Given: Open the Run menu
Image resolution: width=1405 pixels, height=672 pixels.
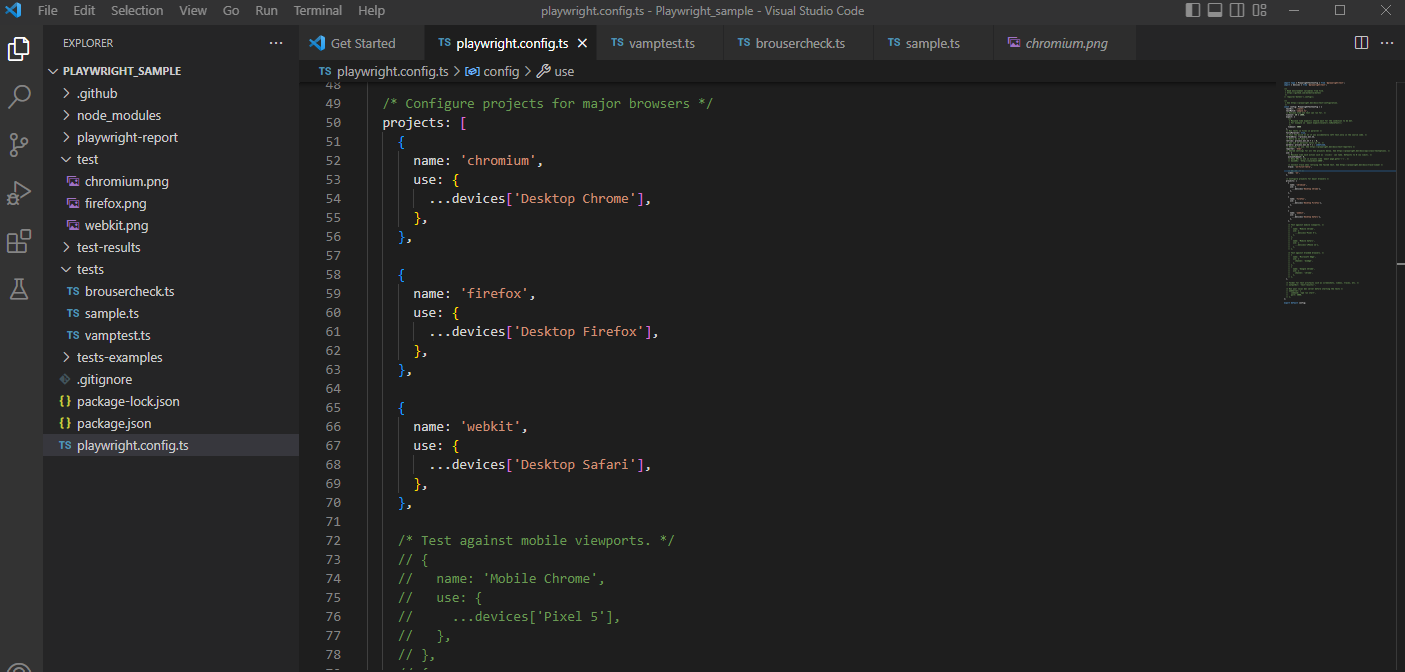Looking at the screenshot, I should tap(266, 11).
